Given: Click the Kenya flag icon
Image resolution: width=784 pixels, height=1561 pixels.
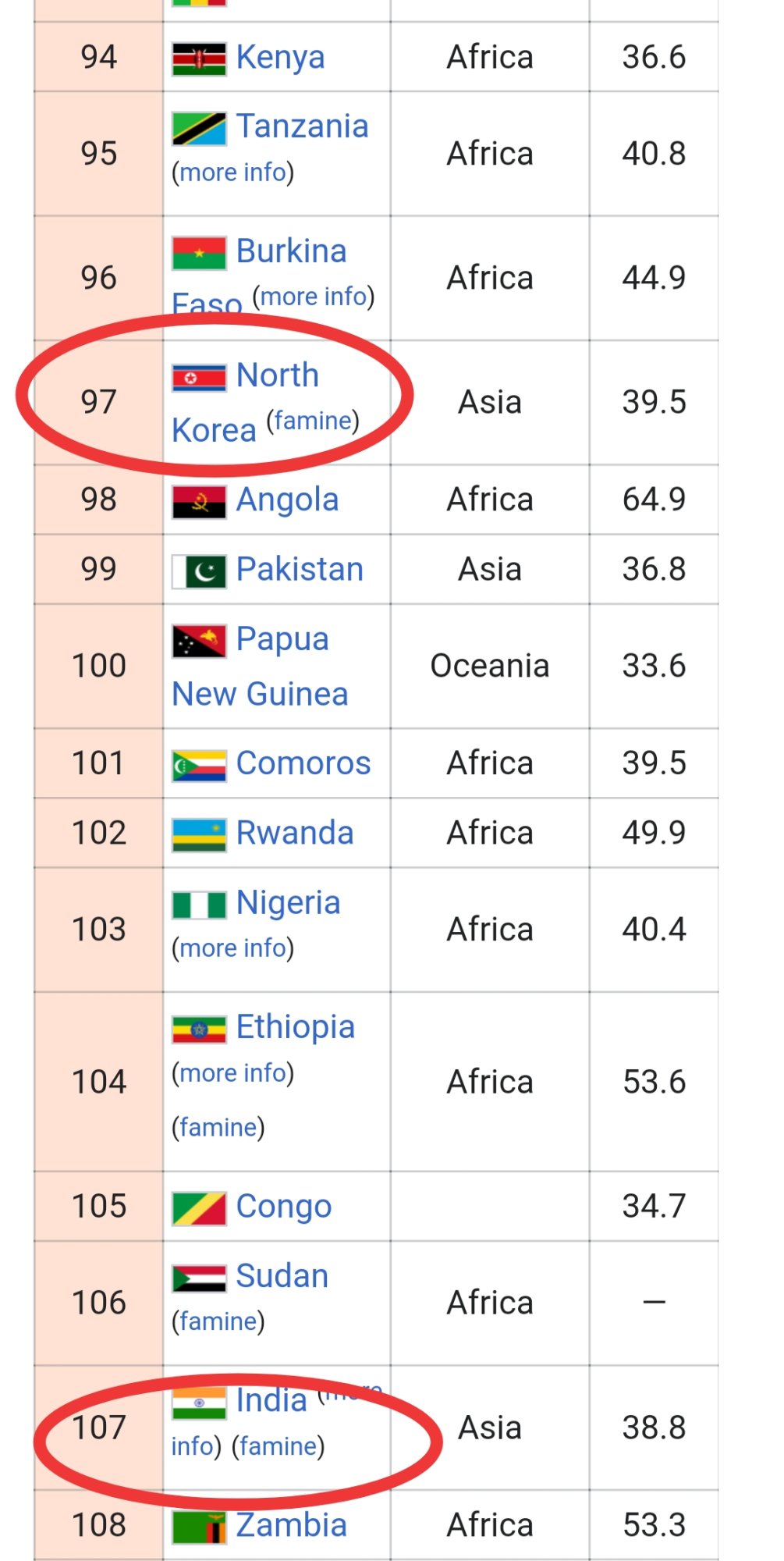Looking at the screenshot, I should (x=199, y=59).
